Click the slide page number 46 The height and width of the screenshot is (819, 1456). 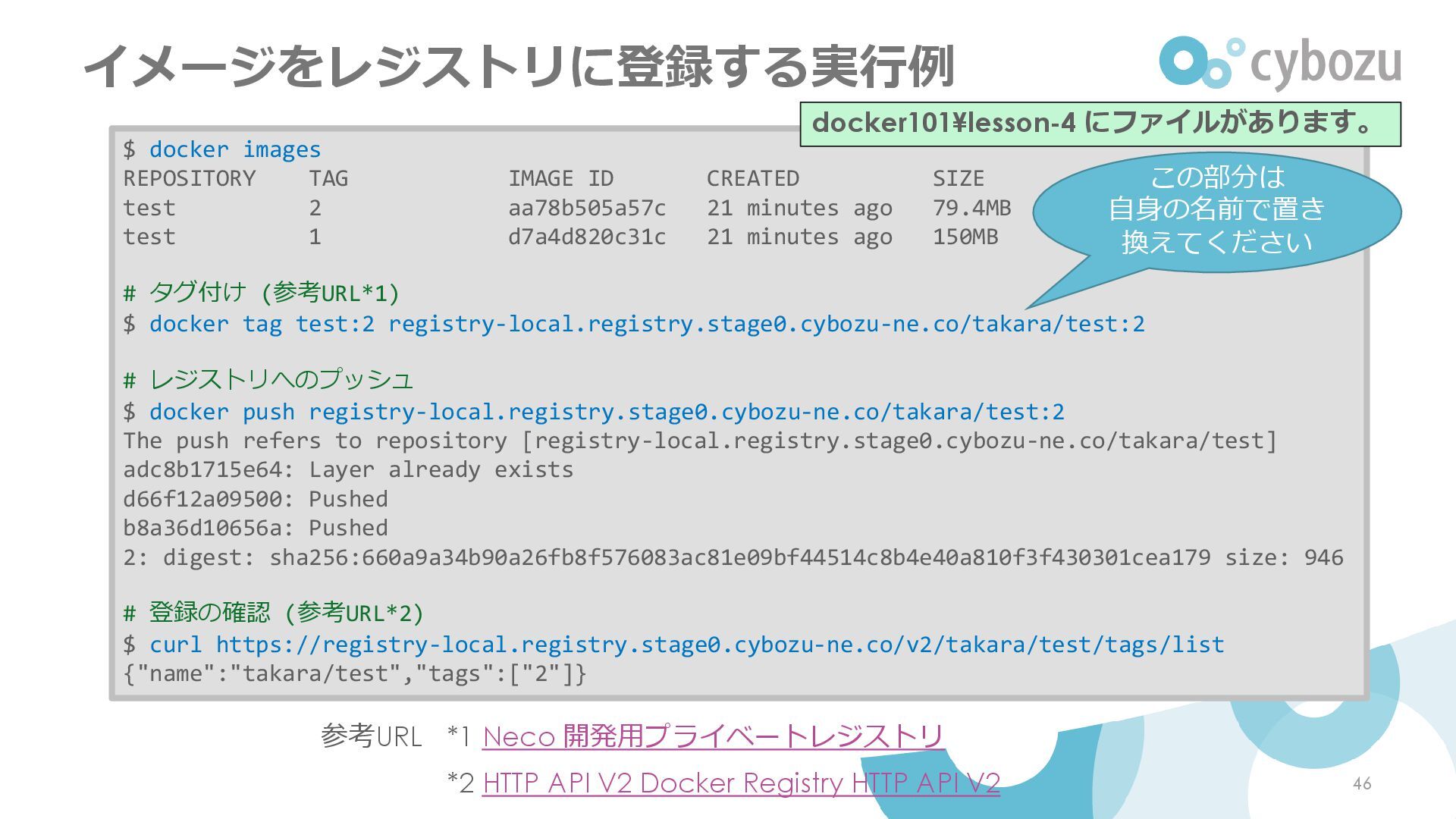pos(1362,784)
